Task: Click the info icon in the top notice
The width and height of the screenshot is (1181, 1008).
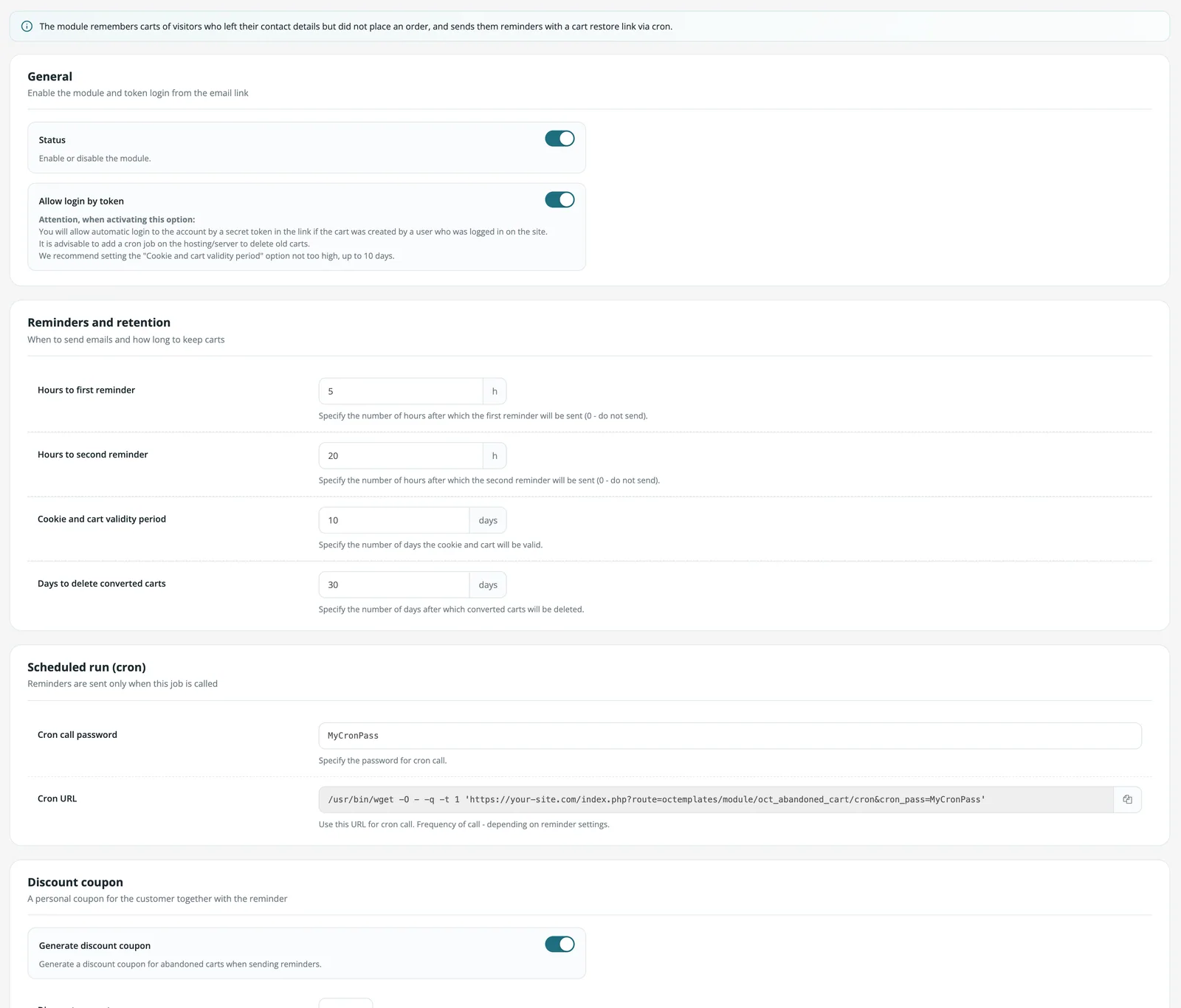Action: (x=27, y=27)
